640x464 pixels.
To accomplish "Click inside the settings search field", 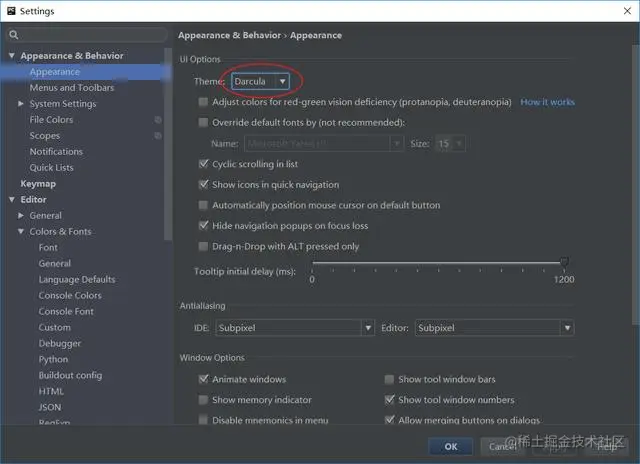I will coord(87,35).
